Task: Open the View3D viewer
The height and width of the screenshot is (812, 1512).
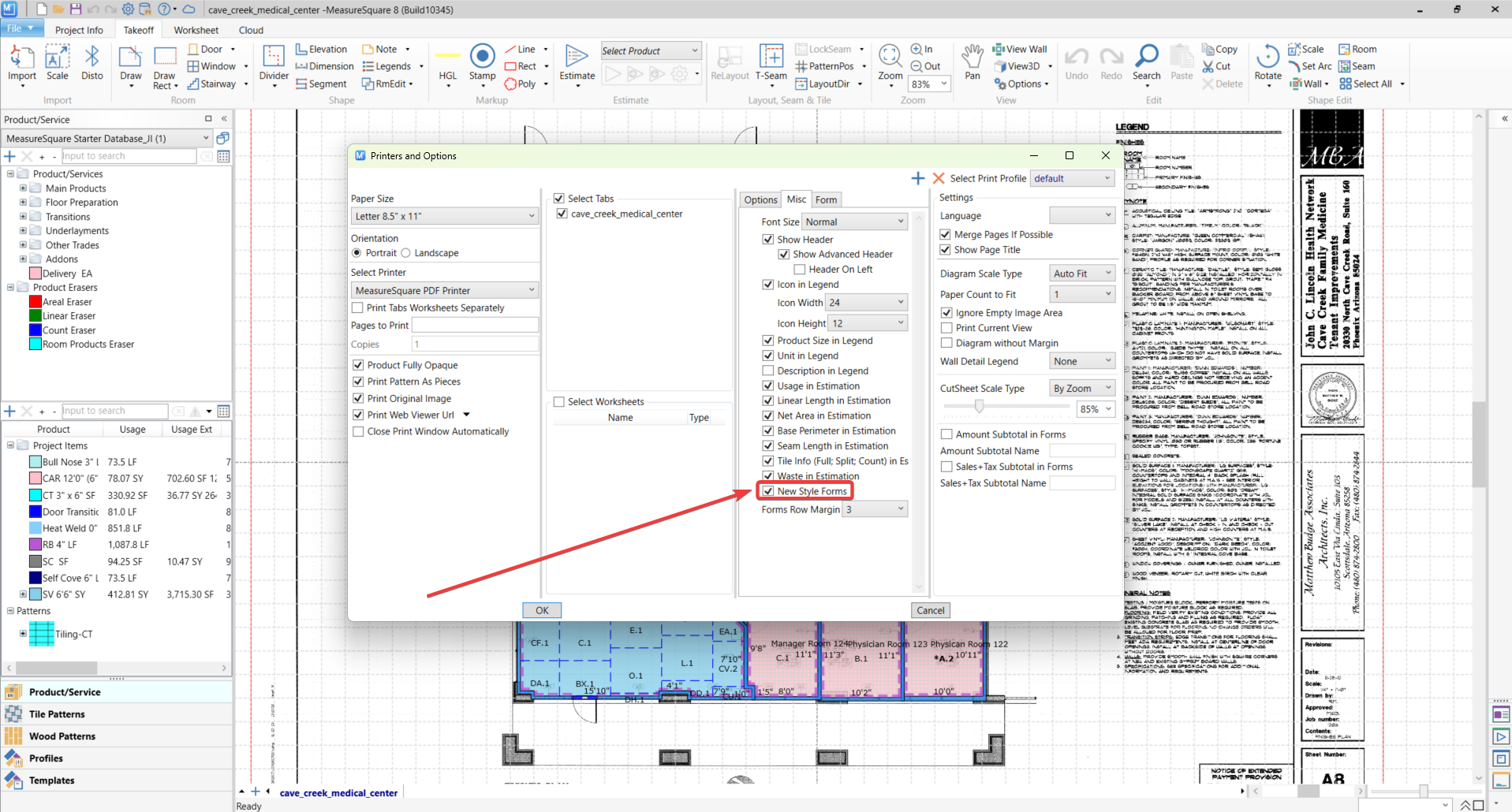Action: 1017,66
